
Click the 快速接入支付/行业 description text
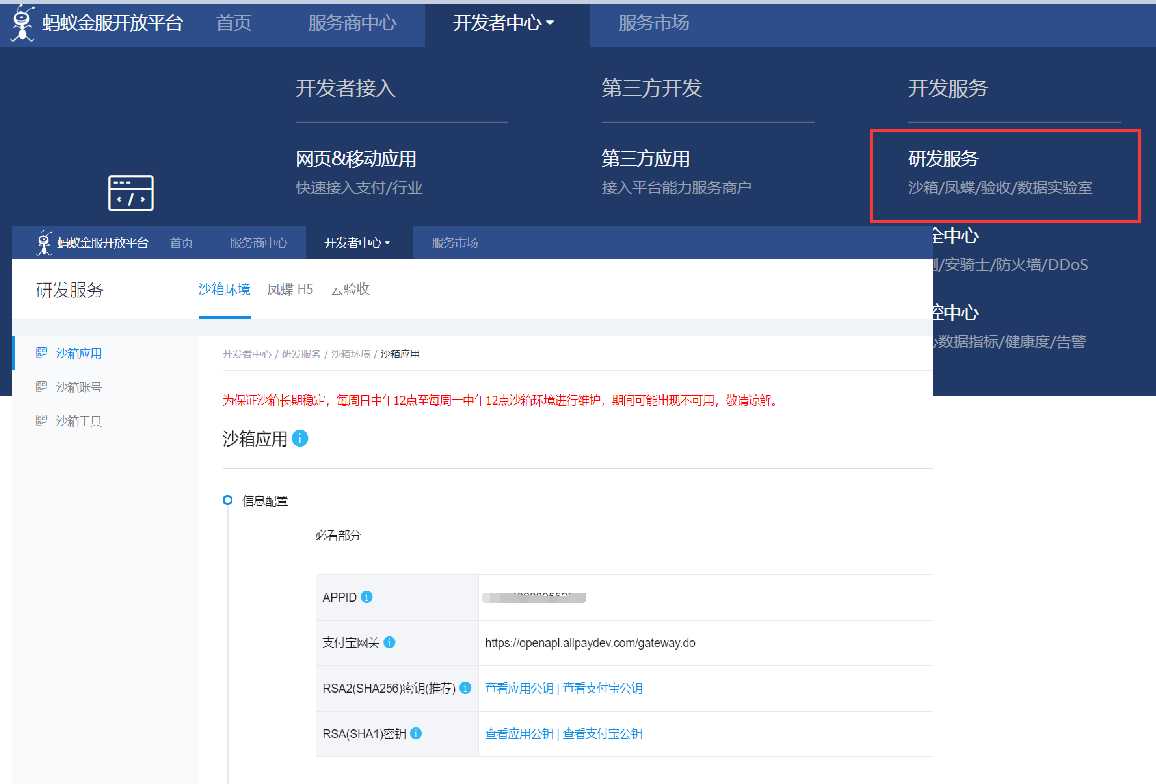pos(359,187)
